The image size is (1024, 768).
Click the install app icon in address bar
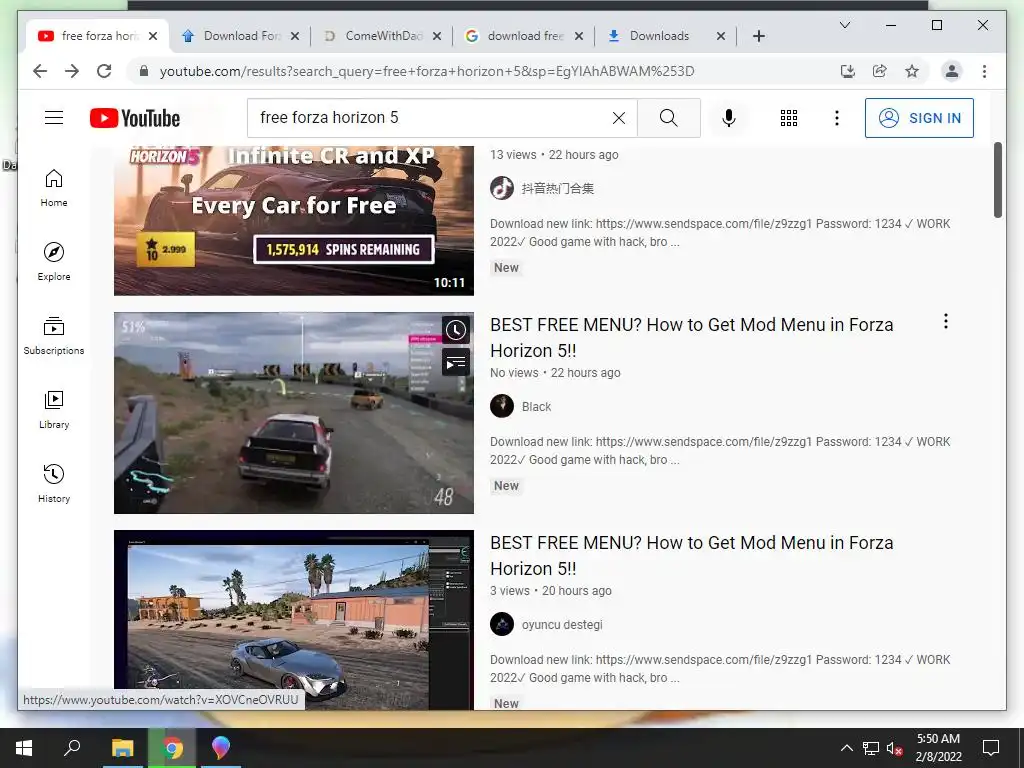click(847, 71)
